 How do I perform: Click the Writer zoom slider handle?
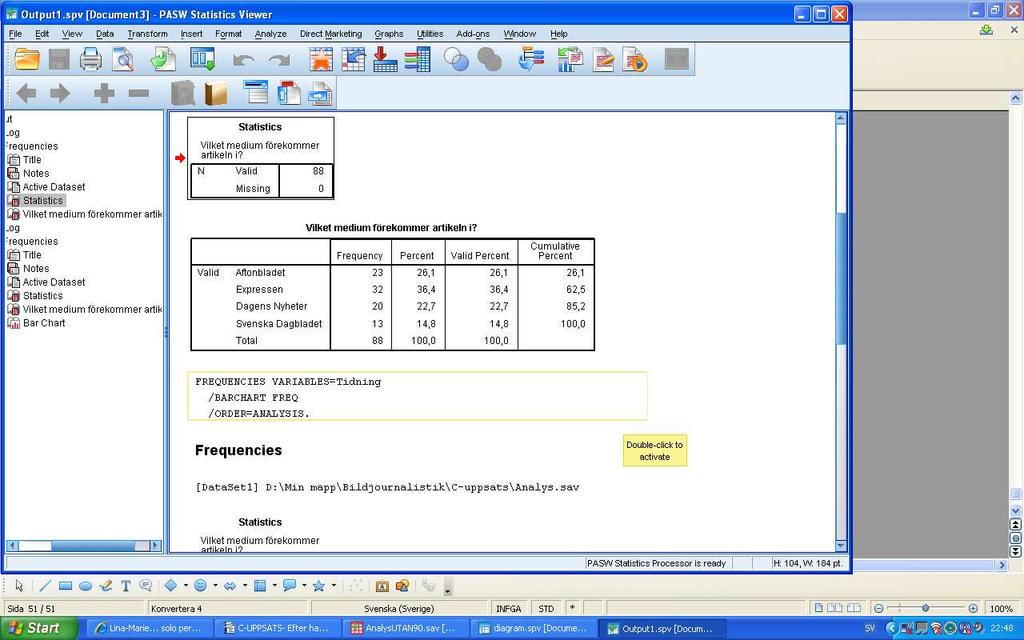pyautogui.click(x=925, y=608)
